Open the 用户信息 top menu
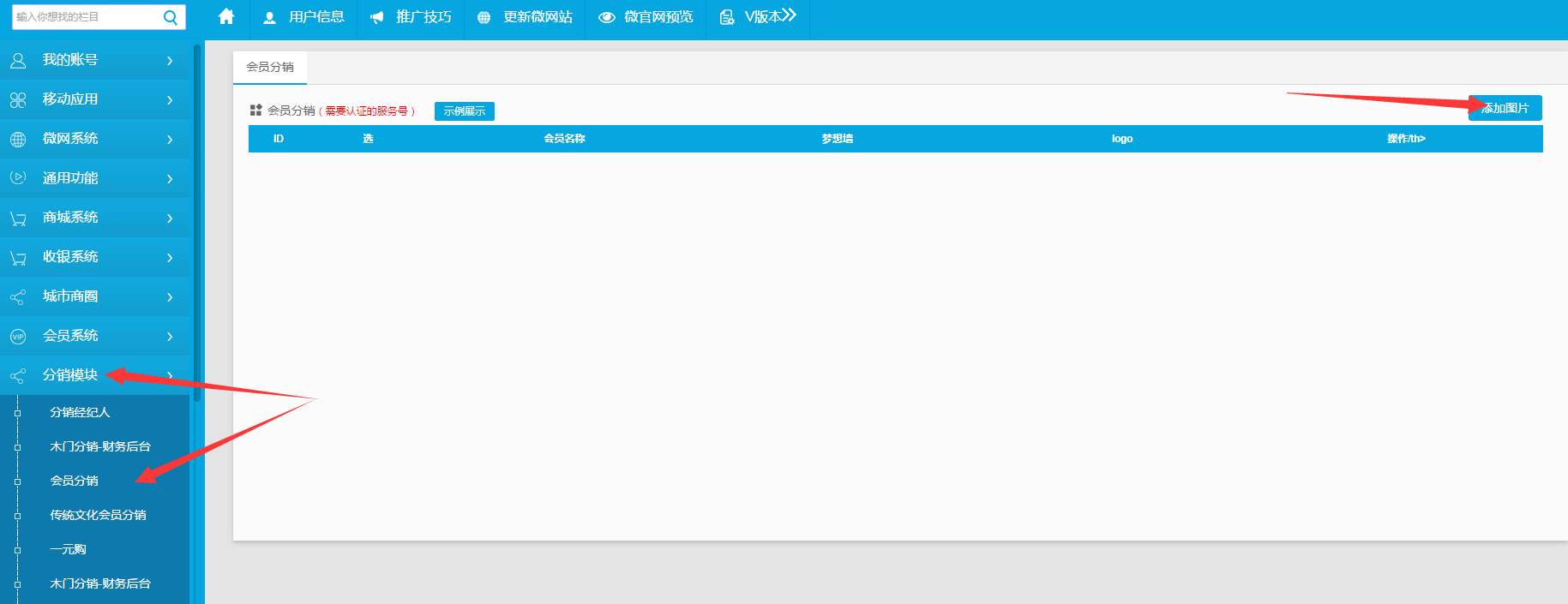Screen dimensions: 1568x604 [x=303, y=17]
